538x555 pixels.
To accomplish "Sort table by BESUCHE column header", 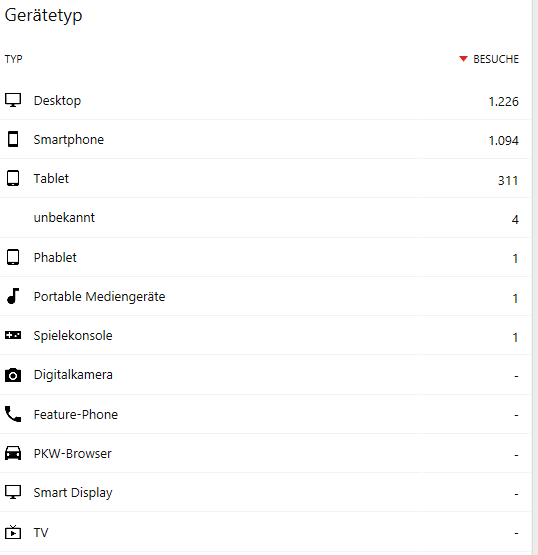I will point(496,59).
